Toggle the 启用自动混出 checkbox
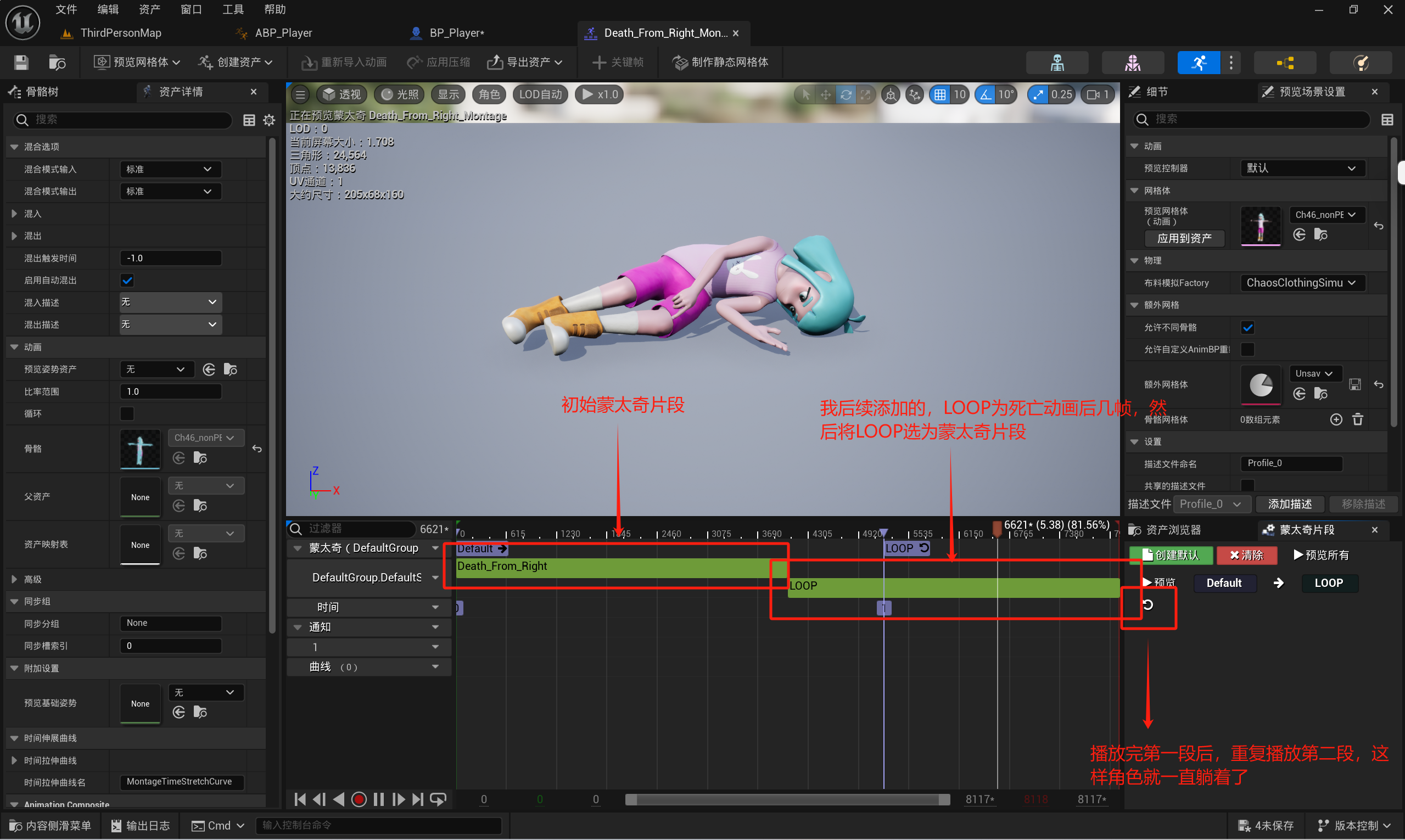Image resolution: width=1405 pixels, height=840 pixels. tap(127, 281)
